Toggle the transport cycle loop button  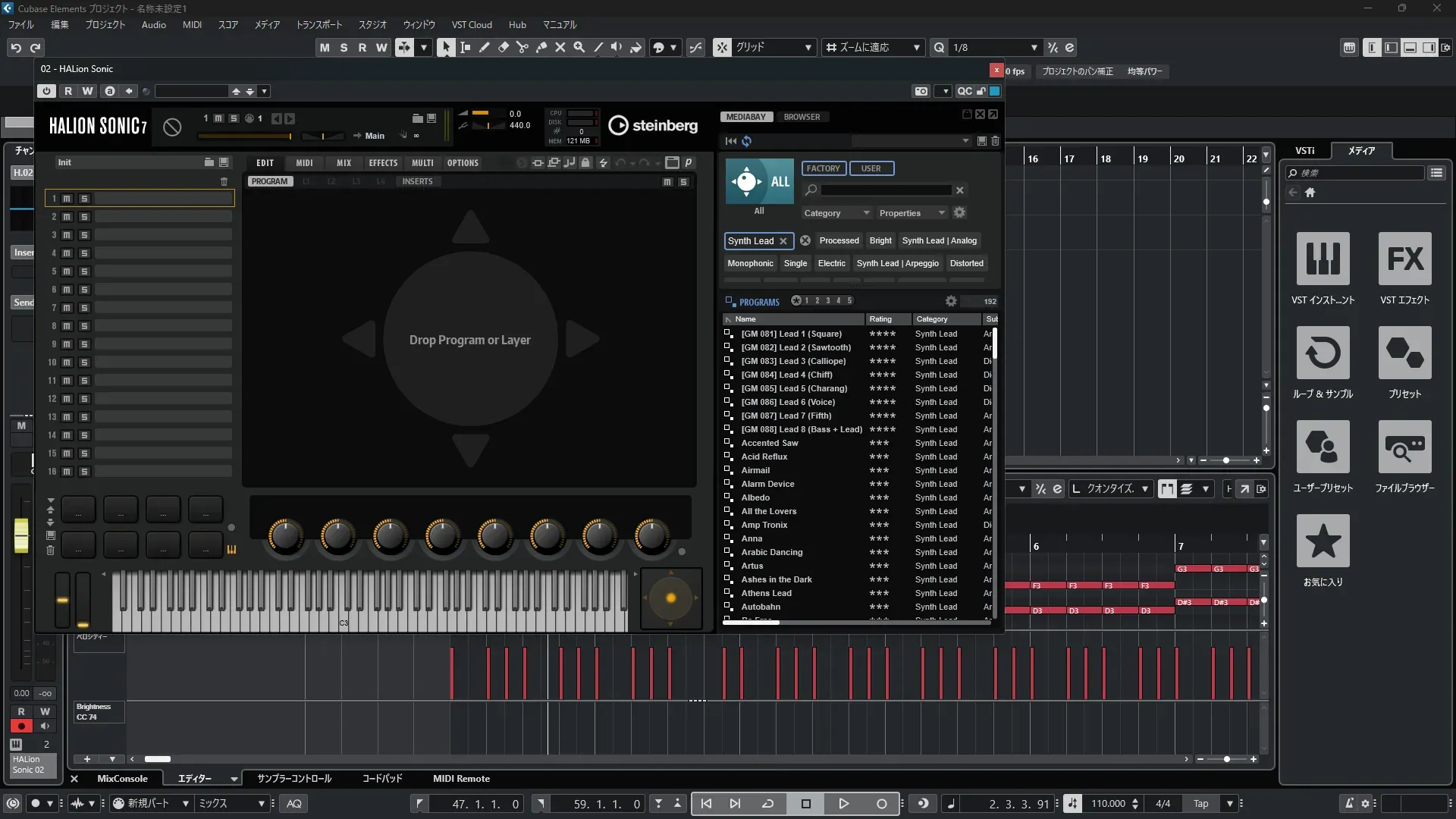tap(767, 804)
